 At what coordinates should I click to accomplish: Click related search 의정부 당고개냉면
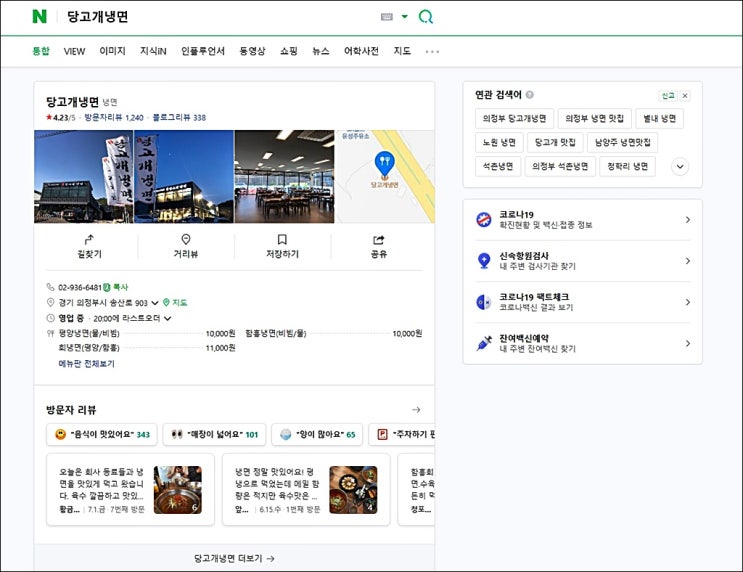(514, 118)
